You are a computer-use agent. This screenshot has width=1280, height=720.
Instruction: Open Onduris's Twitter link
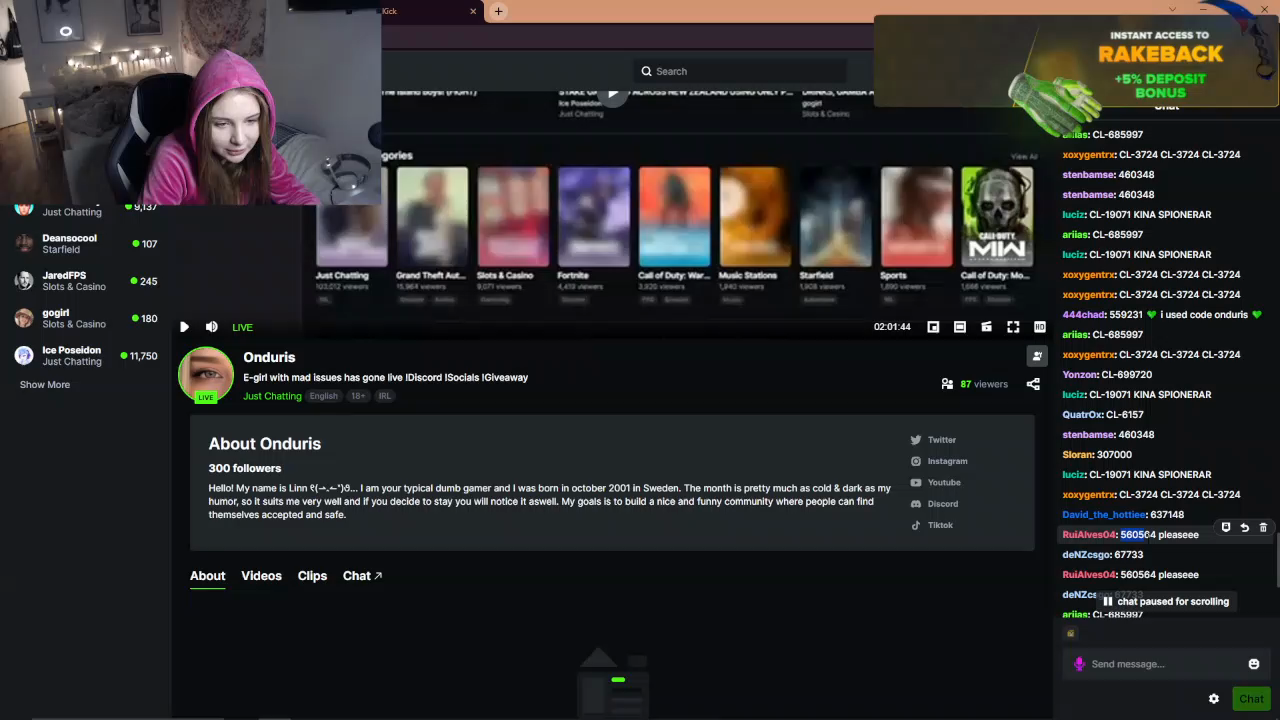(x=933, y=440)
